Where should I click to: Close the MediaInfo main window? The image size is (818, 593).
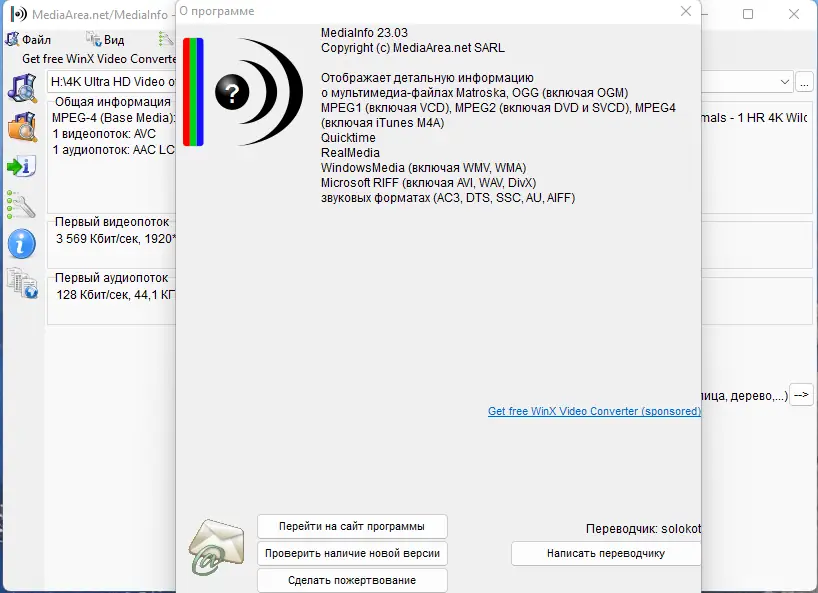793,14
